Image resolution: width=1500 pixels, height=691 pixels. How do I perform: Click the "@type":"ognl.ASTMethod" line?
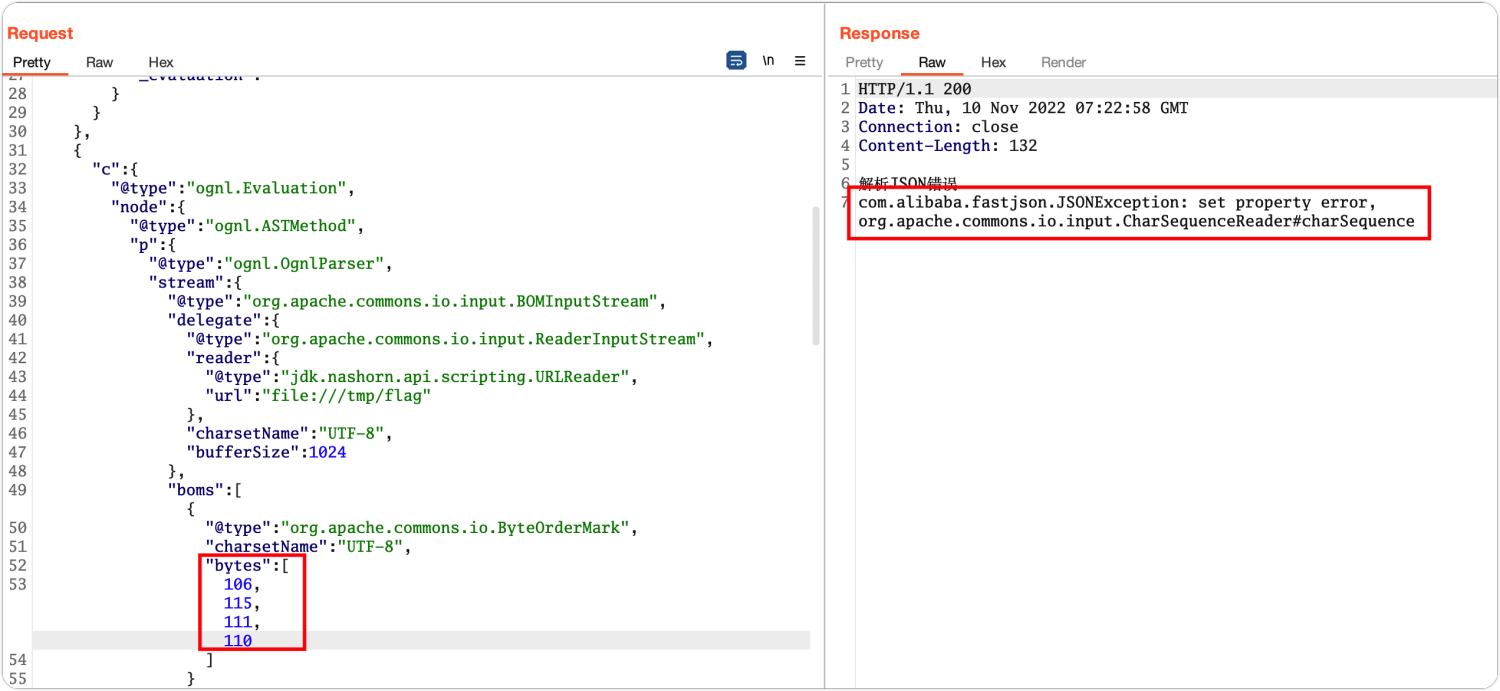point(246,226)
